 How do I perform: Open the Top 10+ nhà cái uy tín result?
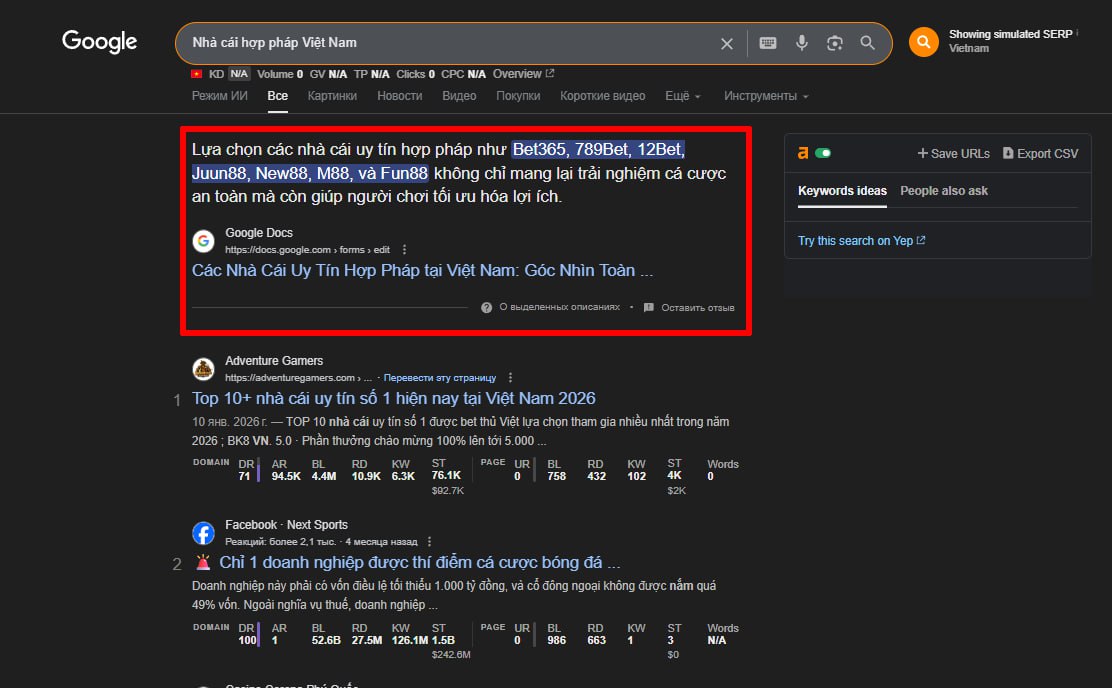(393, 399)
